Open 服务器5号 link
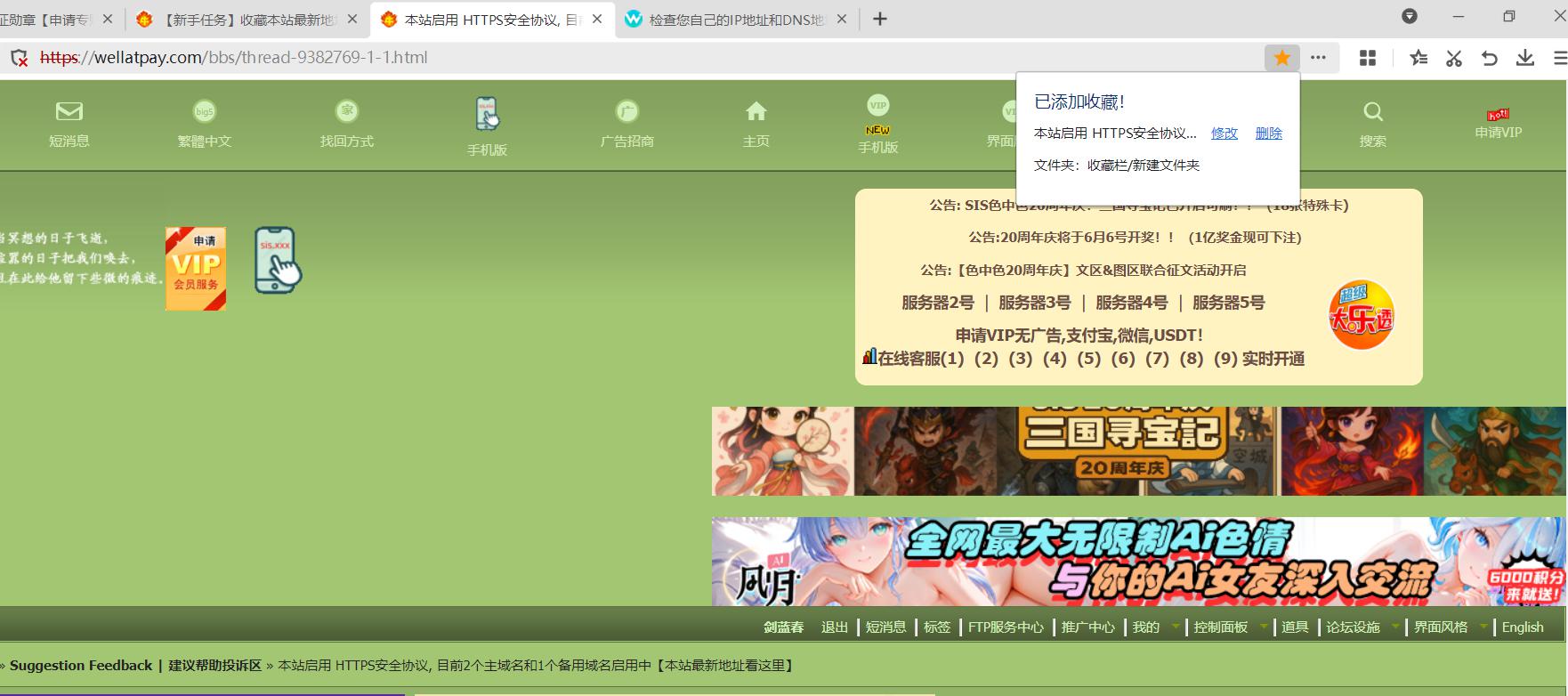The image size is (1568, 696). (x=1229, y=303)
